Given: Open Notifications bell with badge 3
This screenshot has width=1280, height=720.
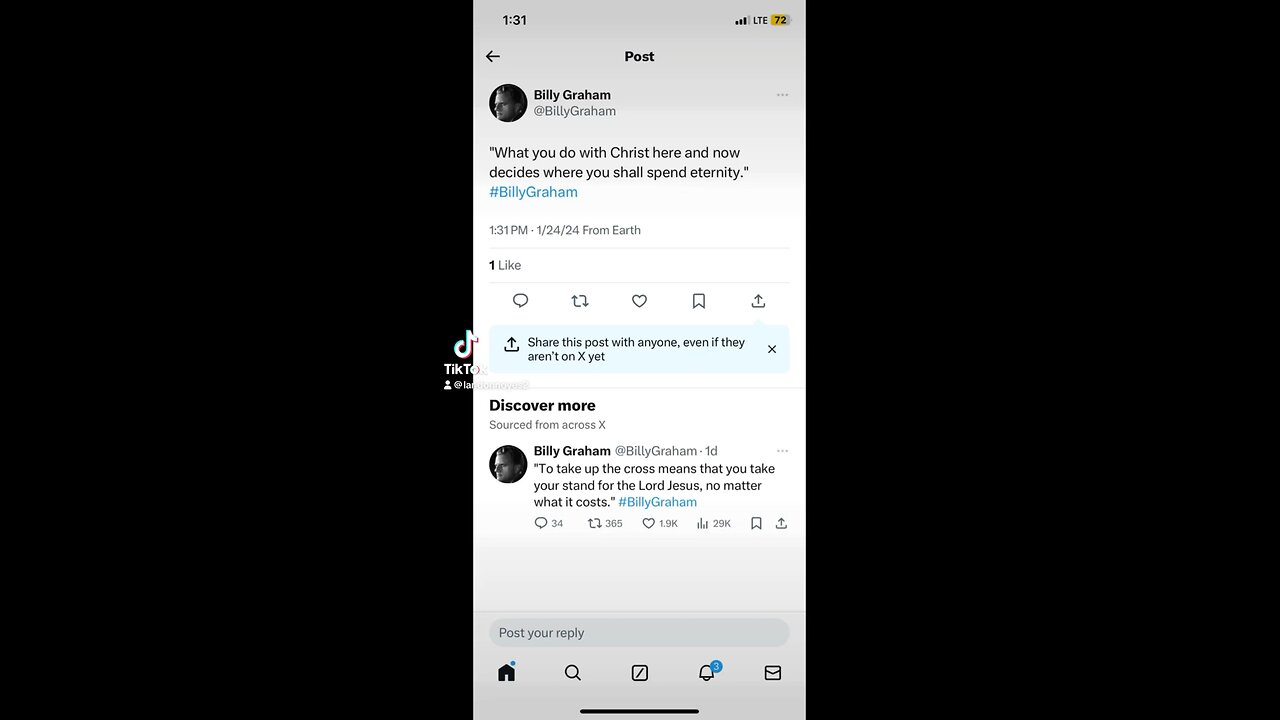Looking at the screenshot, I should pyautogui.click(x=707, y=672).
